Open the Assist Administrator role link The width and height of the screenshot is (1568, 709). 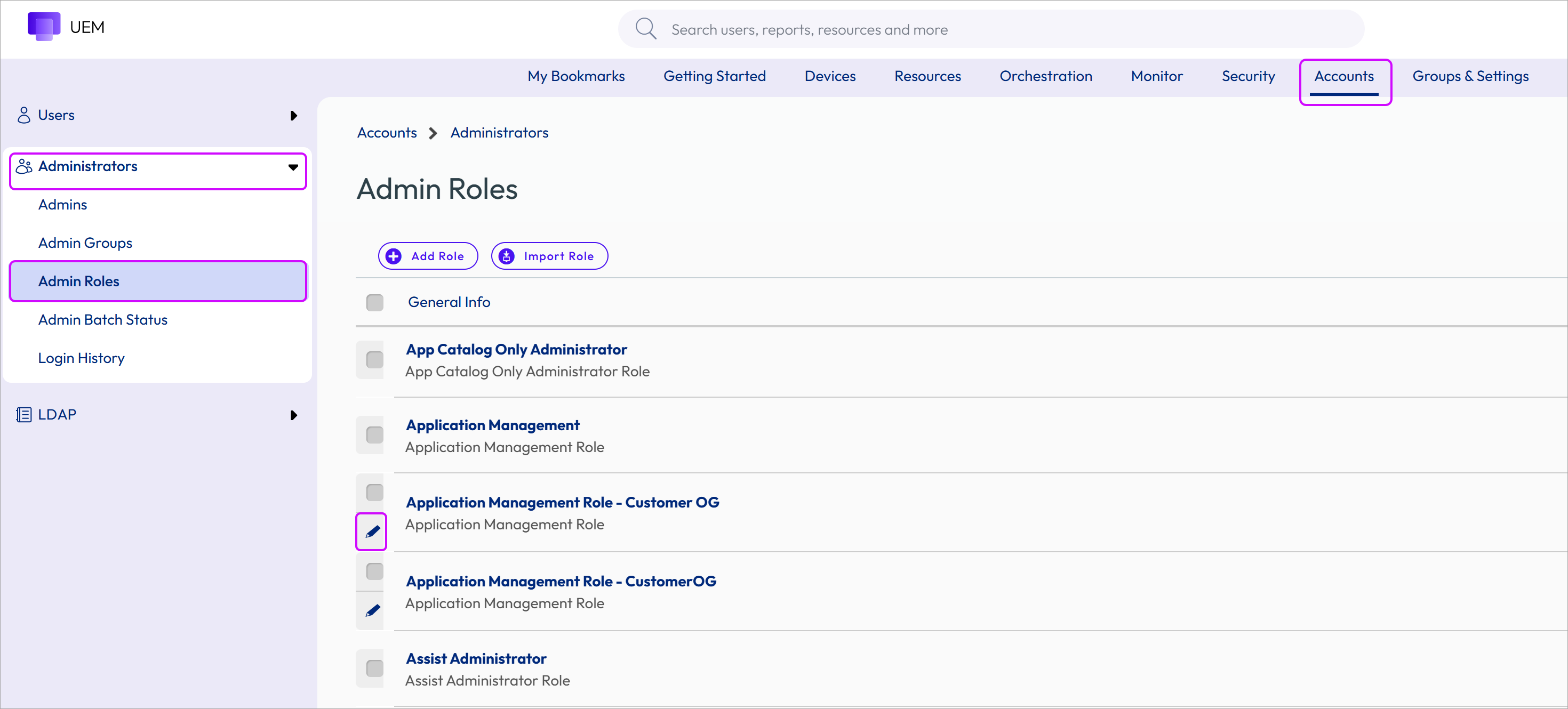point(476,658)
